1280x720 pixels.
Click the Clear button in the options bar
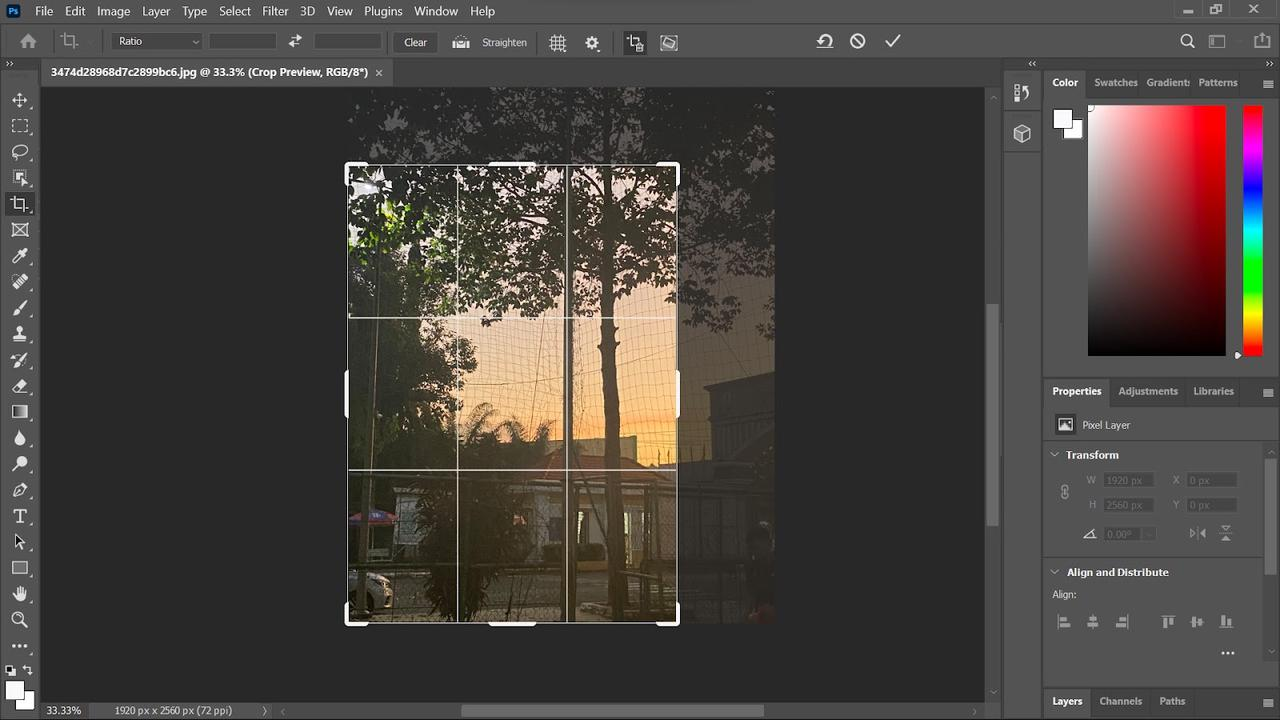[x=414, y=42]
